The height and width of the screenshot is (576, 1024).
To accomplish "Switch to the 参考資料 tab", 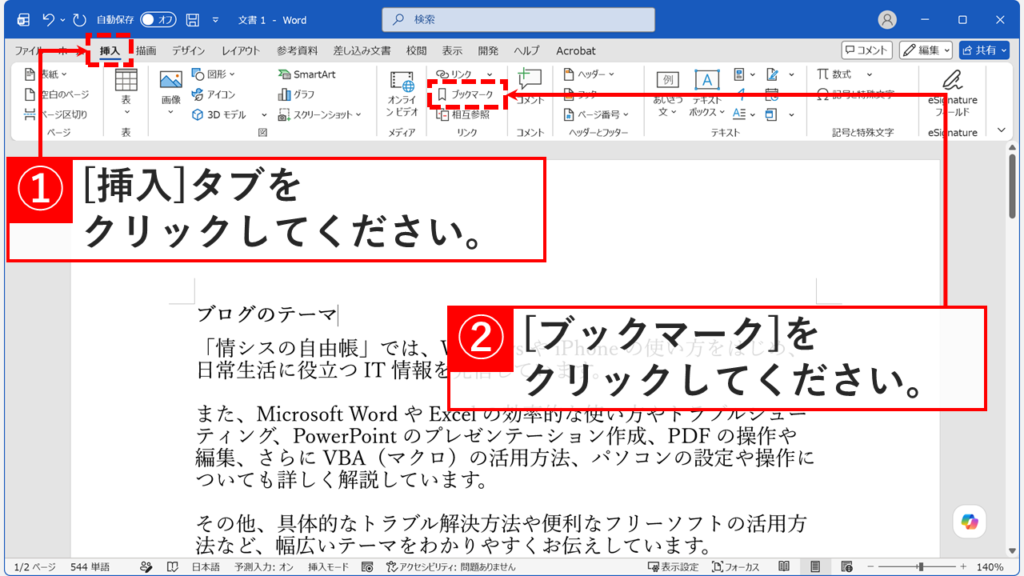I will [x=297, y=50].
